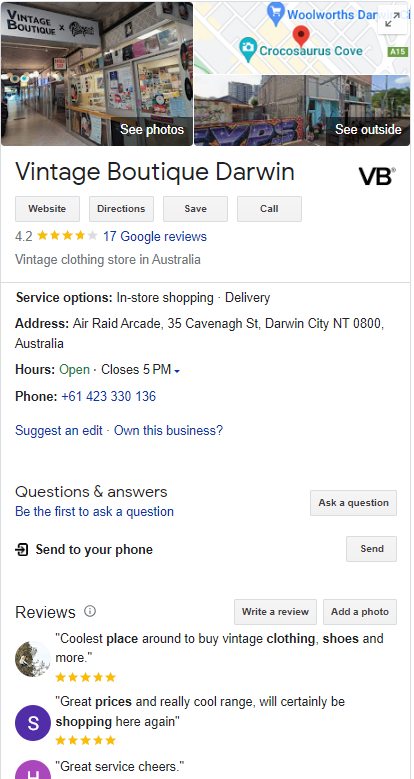Open the 17 Google reviews link
The image size is (414, 779).
tap(155, 236)
